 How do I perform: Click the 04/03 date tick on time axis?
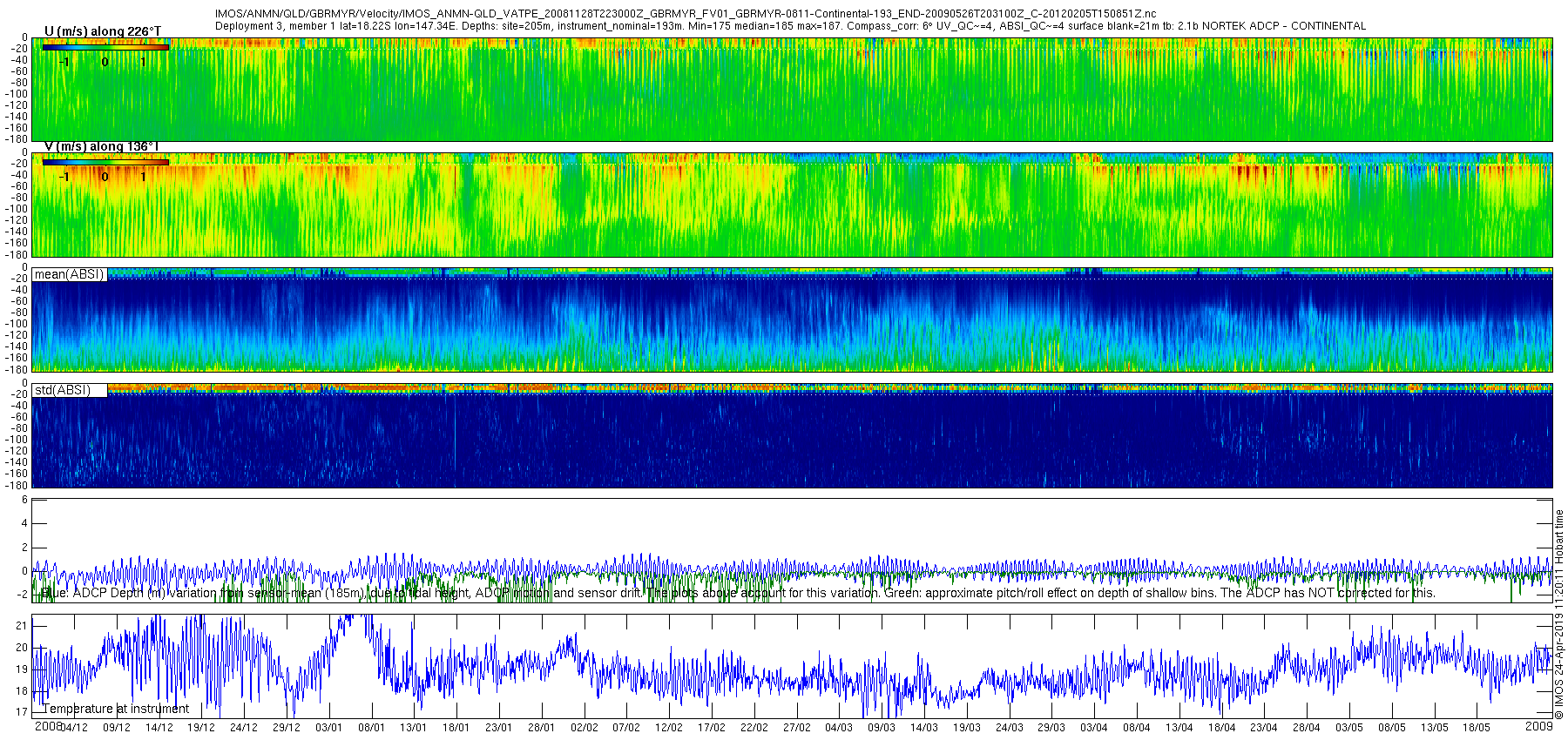(839, 728)
